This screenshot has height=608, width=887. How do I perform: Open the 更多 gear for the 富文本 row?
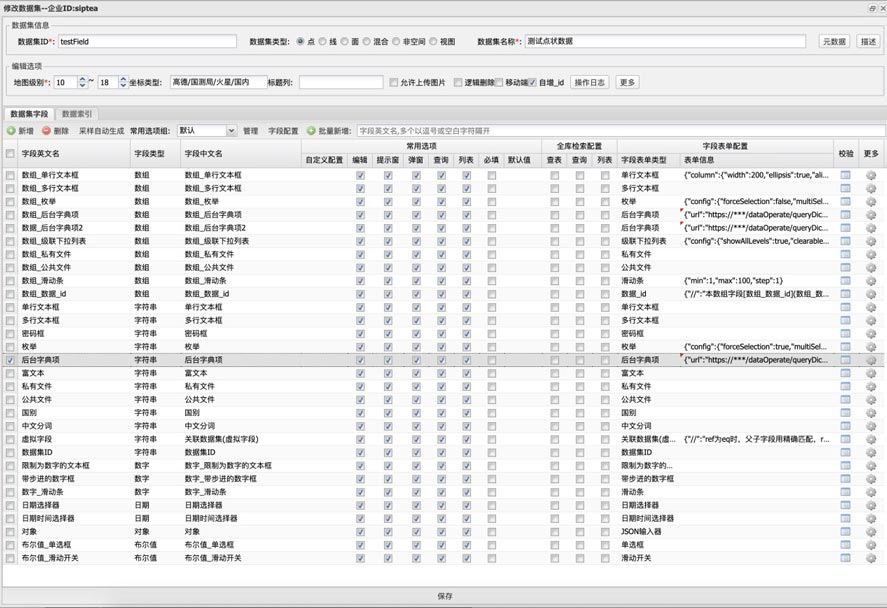tap(871, 373)
